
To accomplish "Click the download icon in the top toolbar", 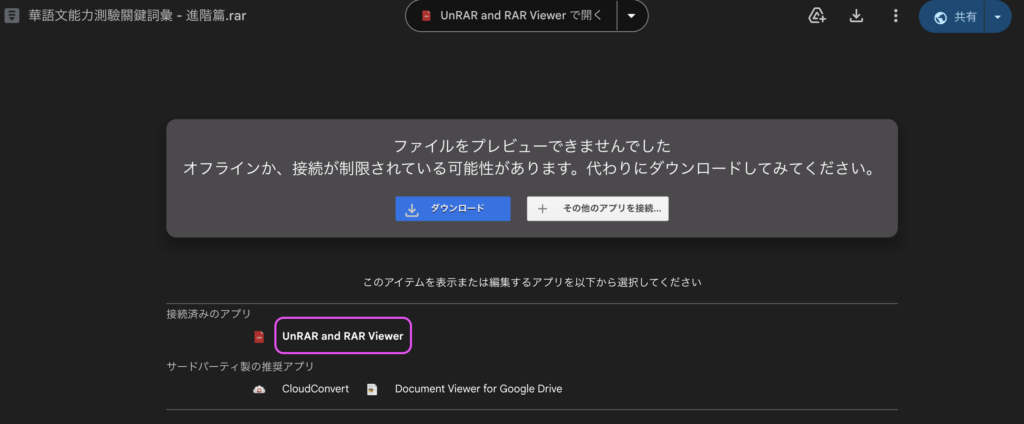I will point(856,16).
